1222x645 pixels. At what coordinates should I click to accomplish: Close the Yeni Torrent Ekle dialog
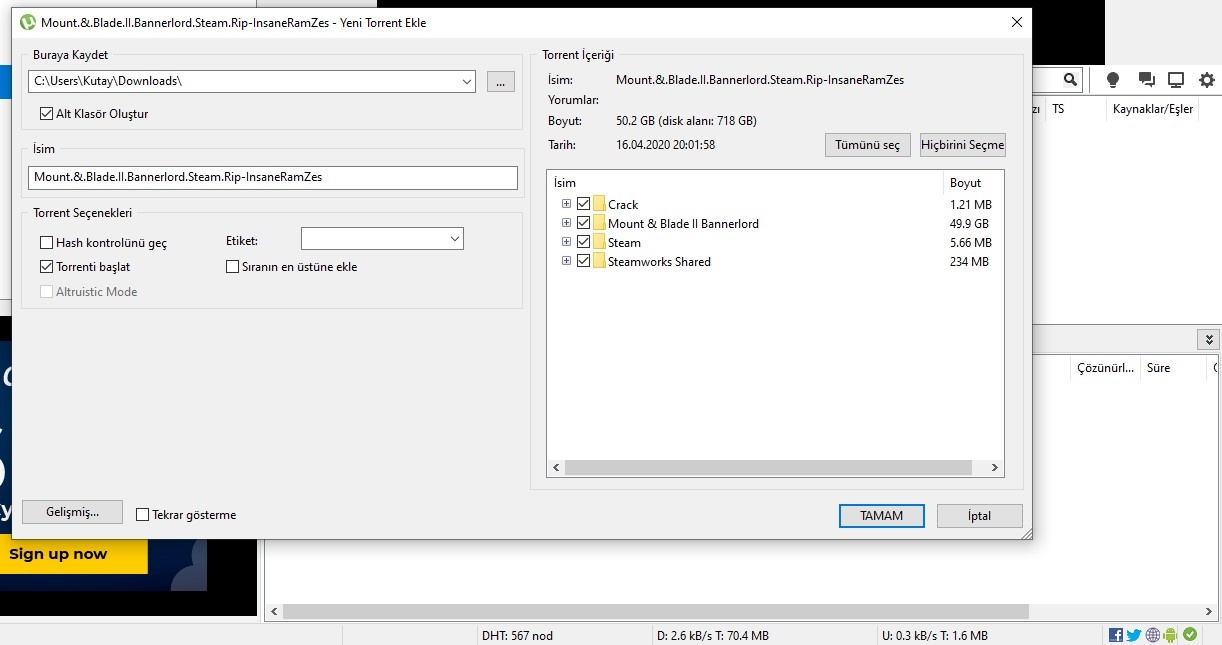[1016, 22]
